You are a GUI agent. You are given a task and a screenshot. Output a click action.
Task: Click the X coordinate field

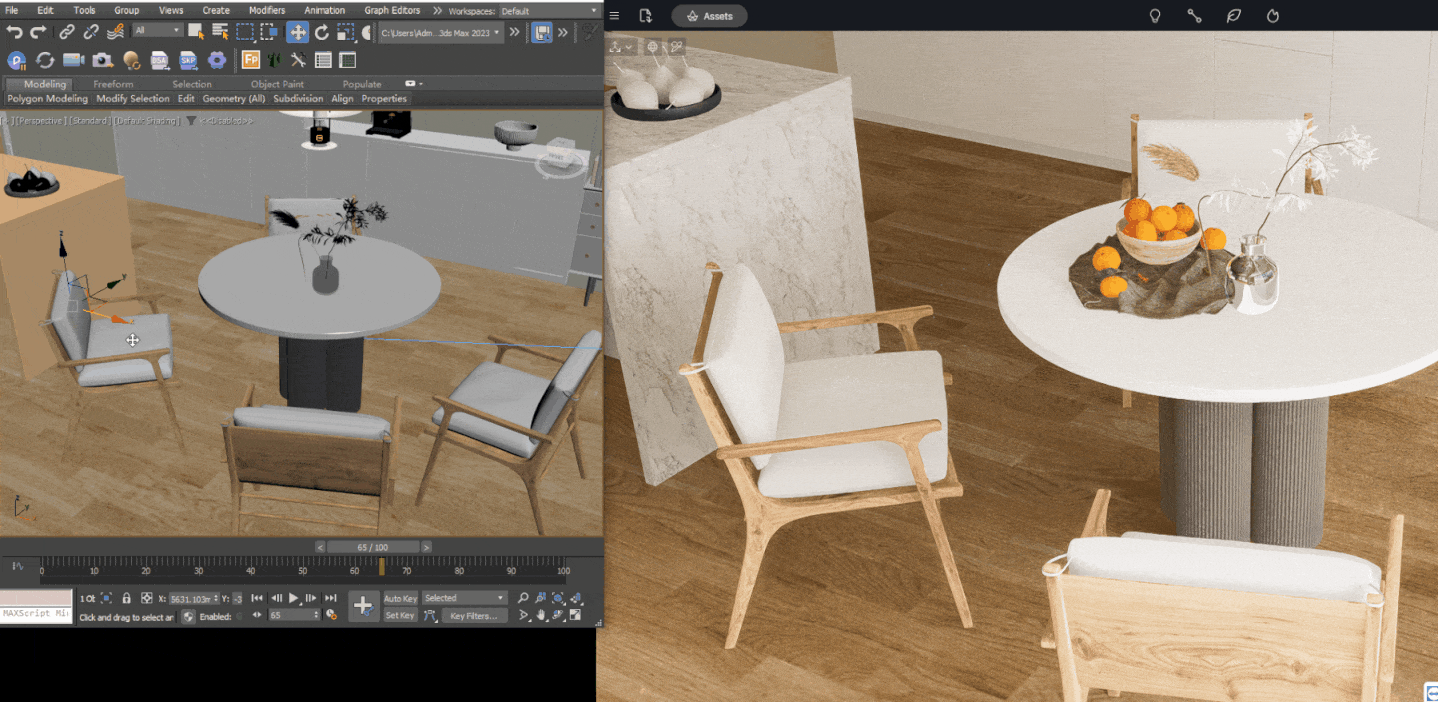(x=193, y=599)
